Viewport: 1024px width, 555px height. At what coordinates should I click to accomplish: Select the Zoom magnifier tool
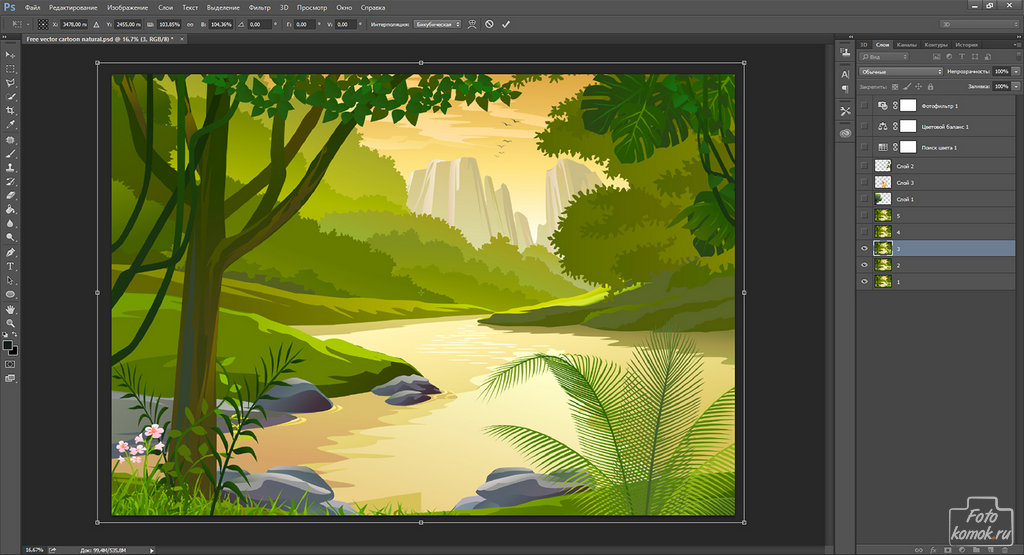click(10, 324)
